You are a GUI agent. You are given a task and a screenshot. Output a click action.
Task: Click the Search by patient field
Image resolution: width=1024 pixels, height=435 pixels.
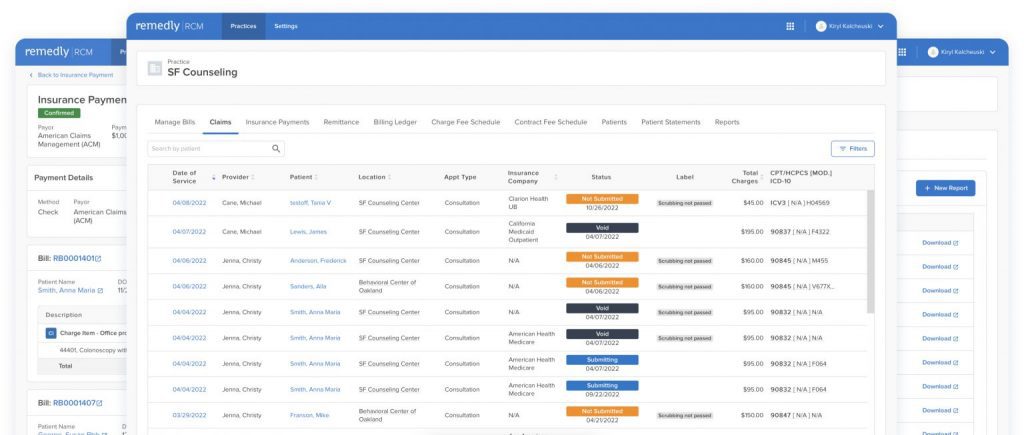[207, 149]
